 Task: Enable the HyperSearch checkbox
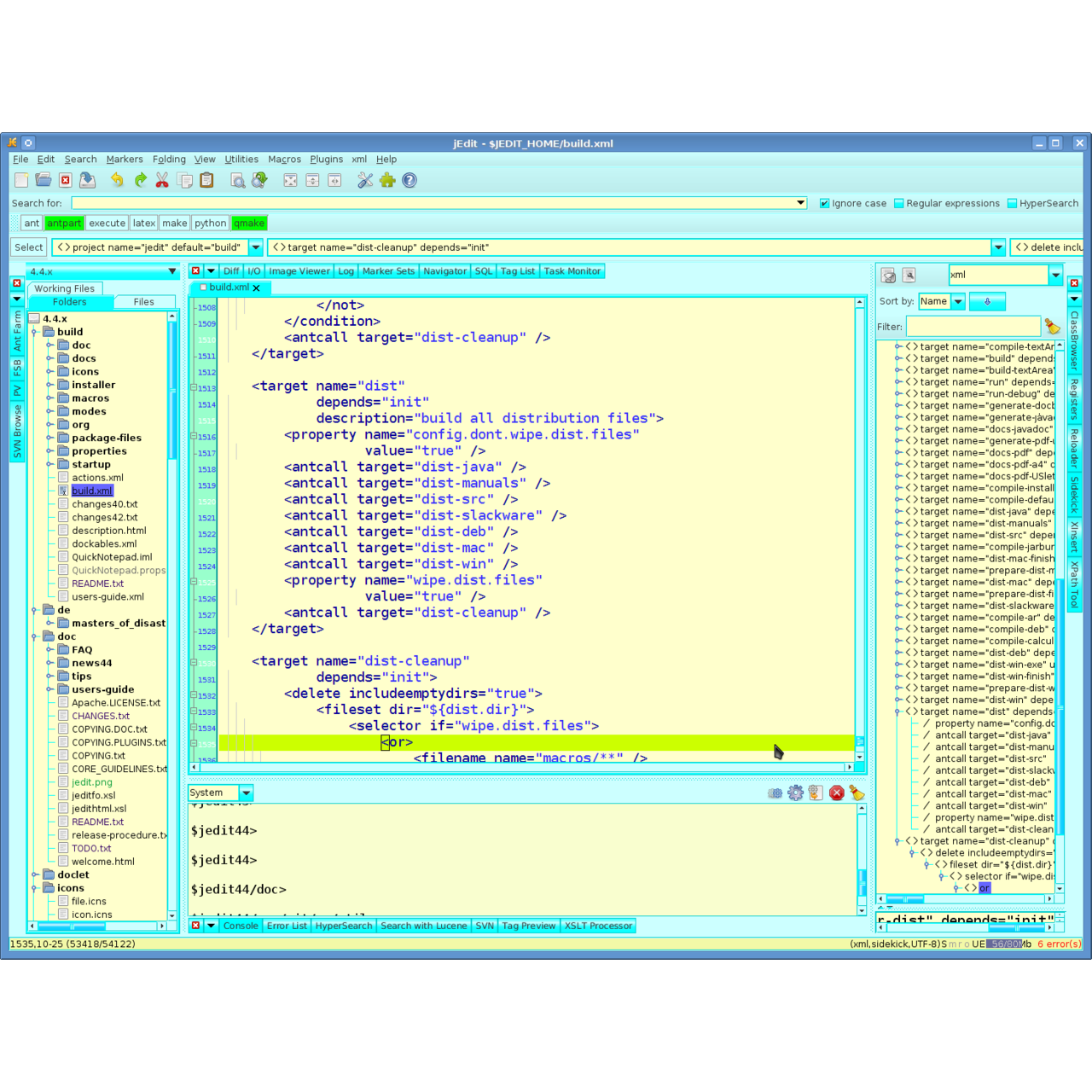[x=1012, y=203]
